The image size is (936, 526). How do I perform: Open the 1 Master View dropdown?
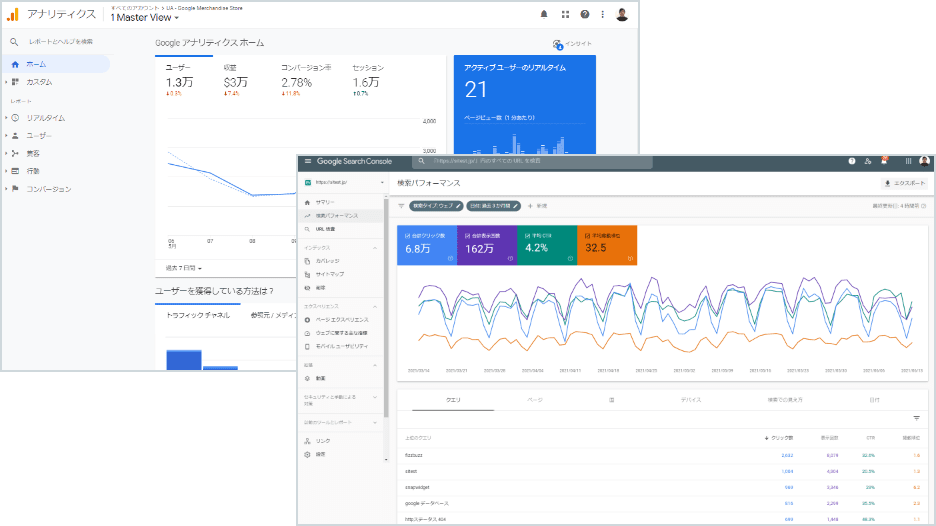click(x=145, y=18)
